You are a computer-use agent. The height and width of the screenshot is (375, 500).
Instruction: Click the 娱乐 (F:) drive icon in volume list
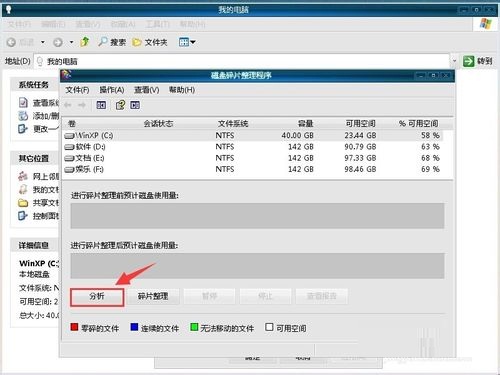69,170
